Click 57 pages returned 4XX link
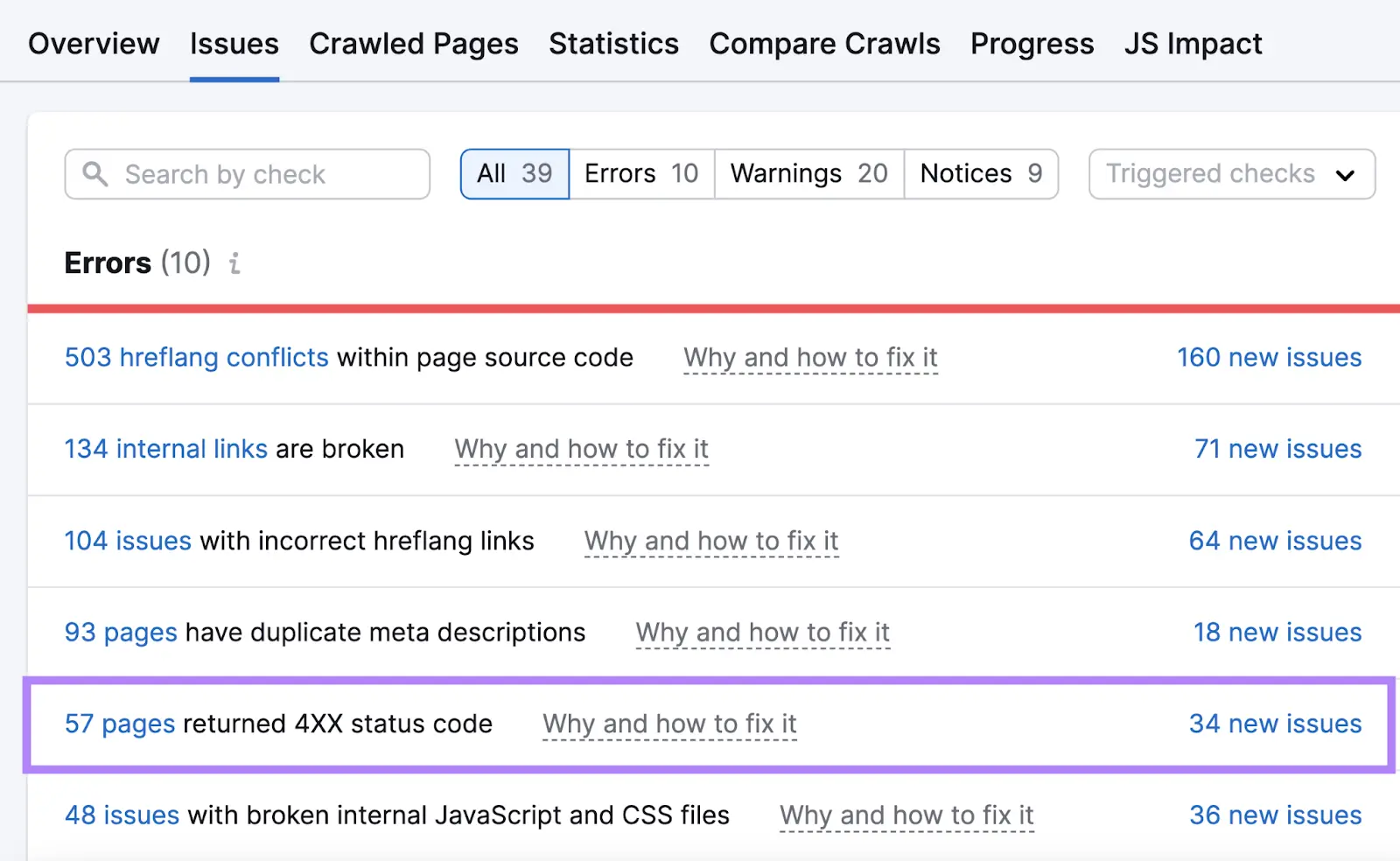The image size is (1400, 861). (120, 724)
